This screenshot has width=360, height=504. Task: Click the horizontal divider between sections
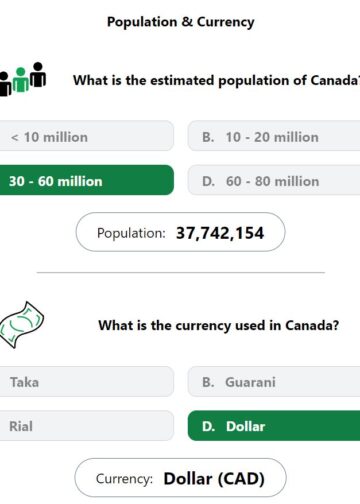181,272
